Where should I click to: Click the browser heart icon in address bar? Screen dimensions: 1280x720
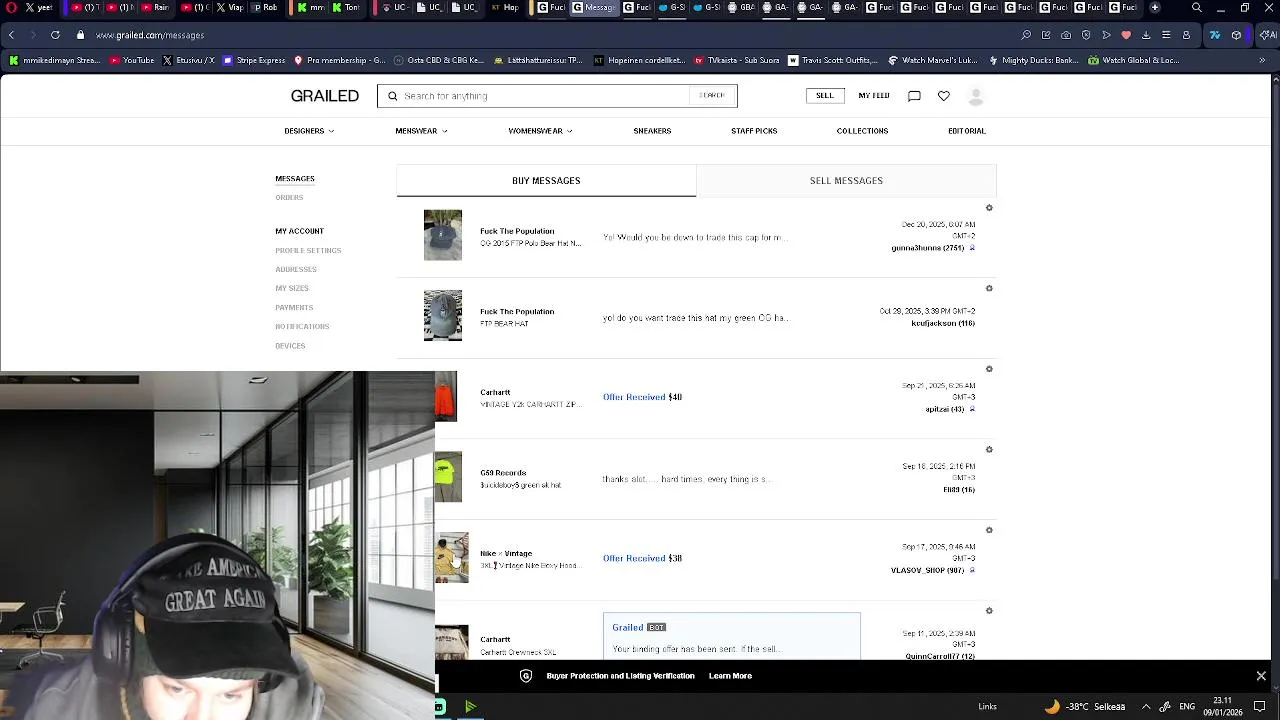[1126, 35]
